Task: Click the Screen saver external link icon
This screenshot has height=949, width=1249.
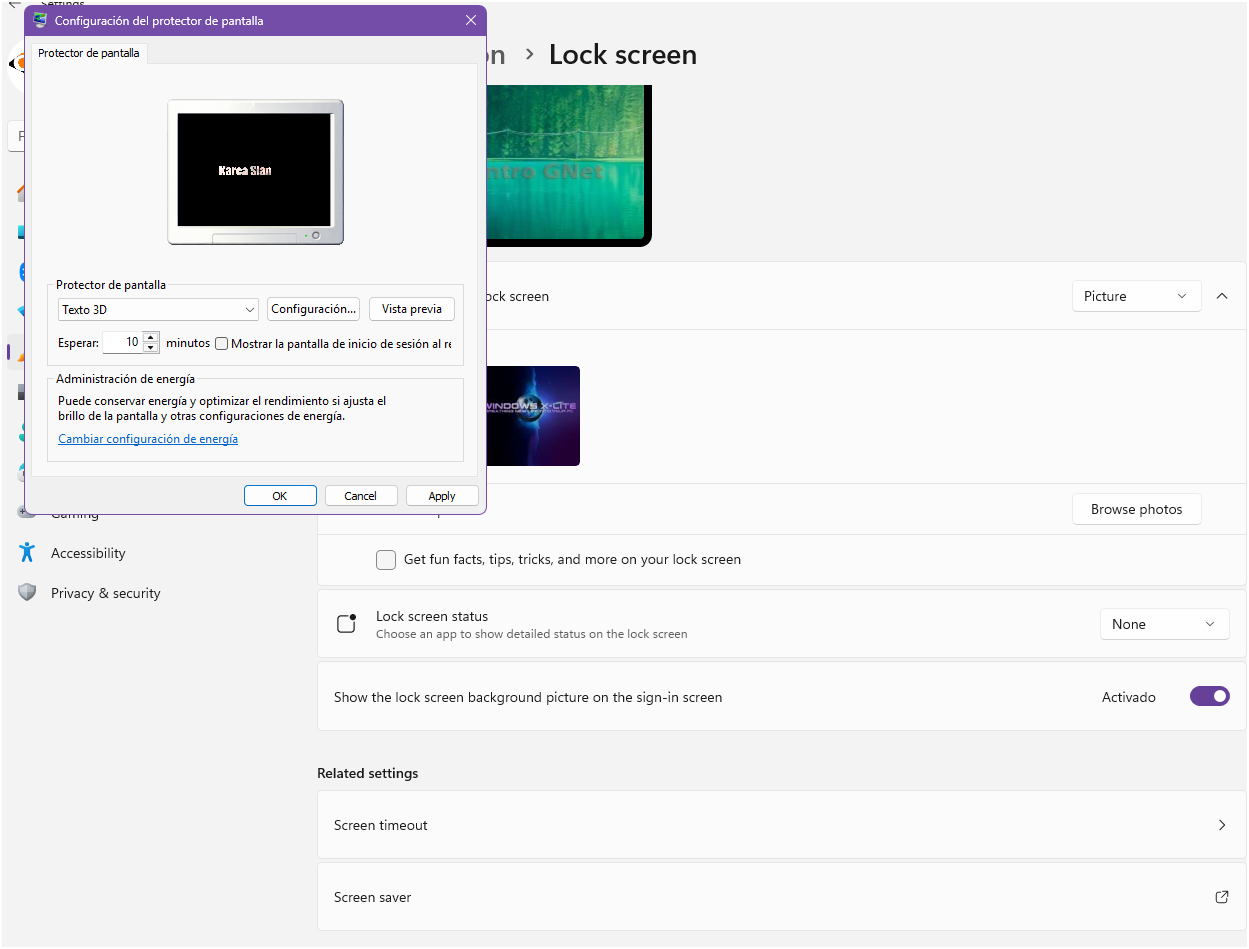Action: click(1221, 897)
